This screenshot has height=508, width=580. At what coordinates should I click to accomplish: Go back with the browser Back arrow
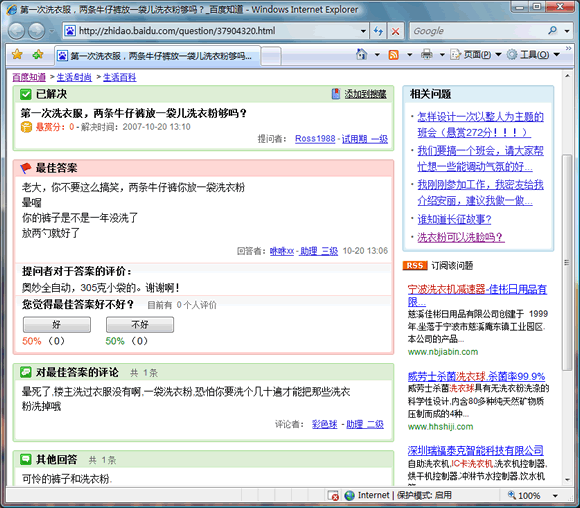pyautogui.click(x=17, y=31)
